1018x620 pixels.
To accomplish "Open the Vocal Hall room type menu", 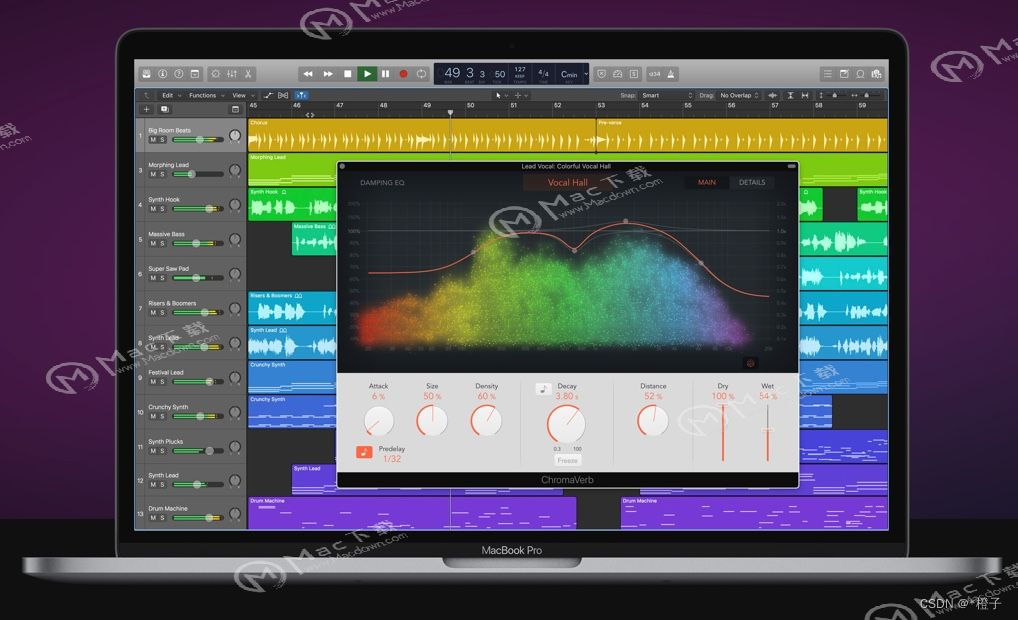I will [567, 182].
